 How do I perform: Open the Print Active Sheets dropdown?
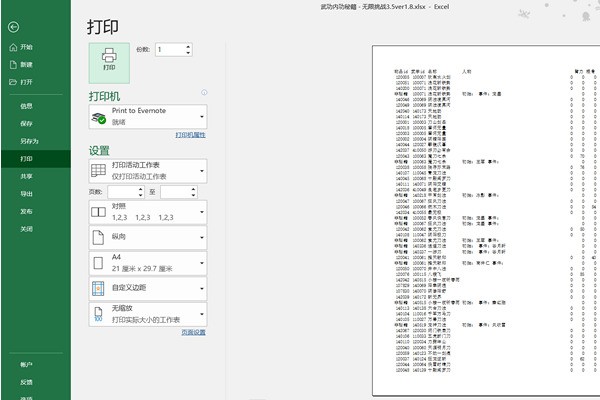click(x=148, y=171)
